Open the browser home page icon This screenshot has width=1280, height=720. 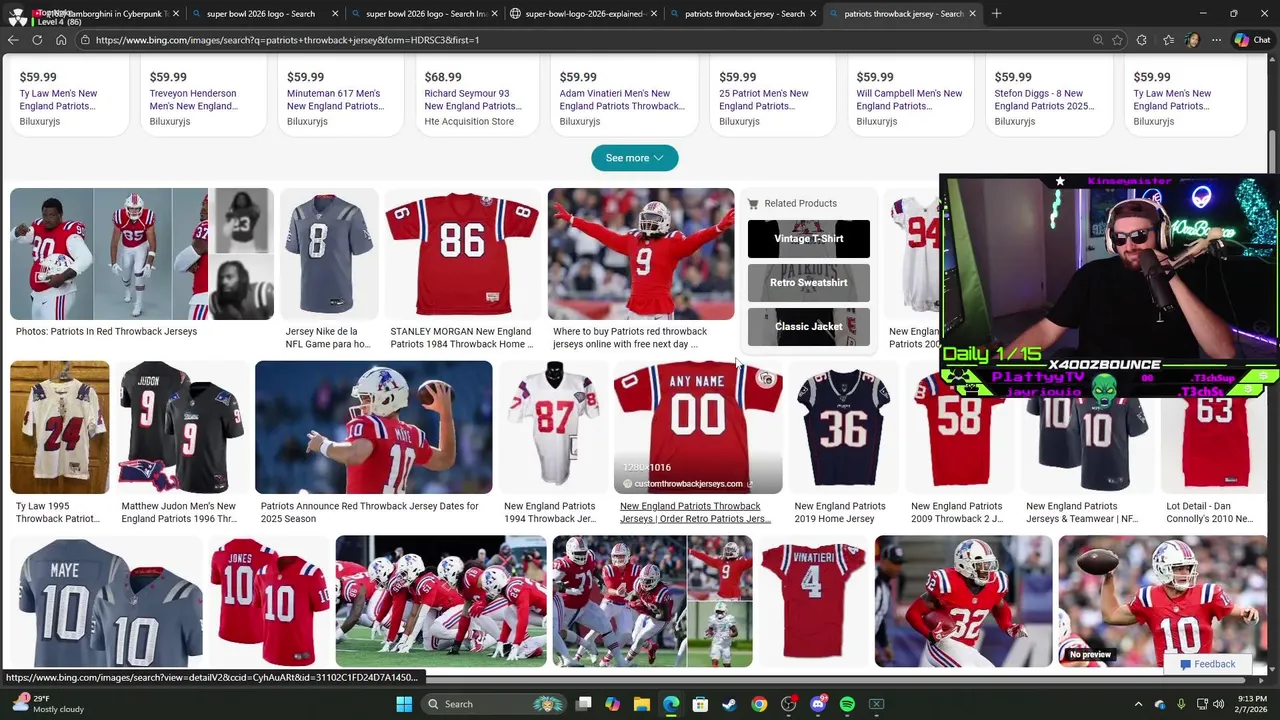click(61, 40)
